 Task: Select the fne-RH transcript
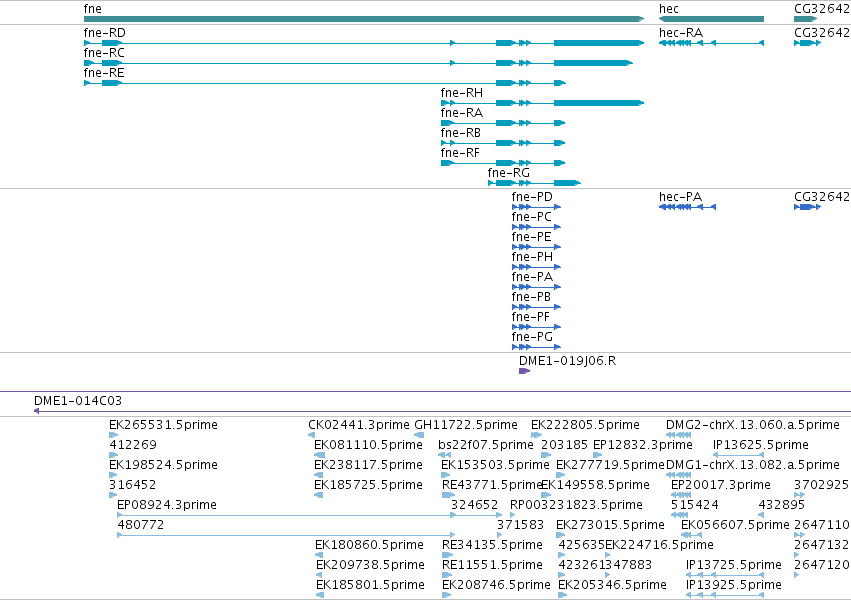542,103
